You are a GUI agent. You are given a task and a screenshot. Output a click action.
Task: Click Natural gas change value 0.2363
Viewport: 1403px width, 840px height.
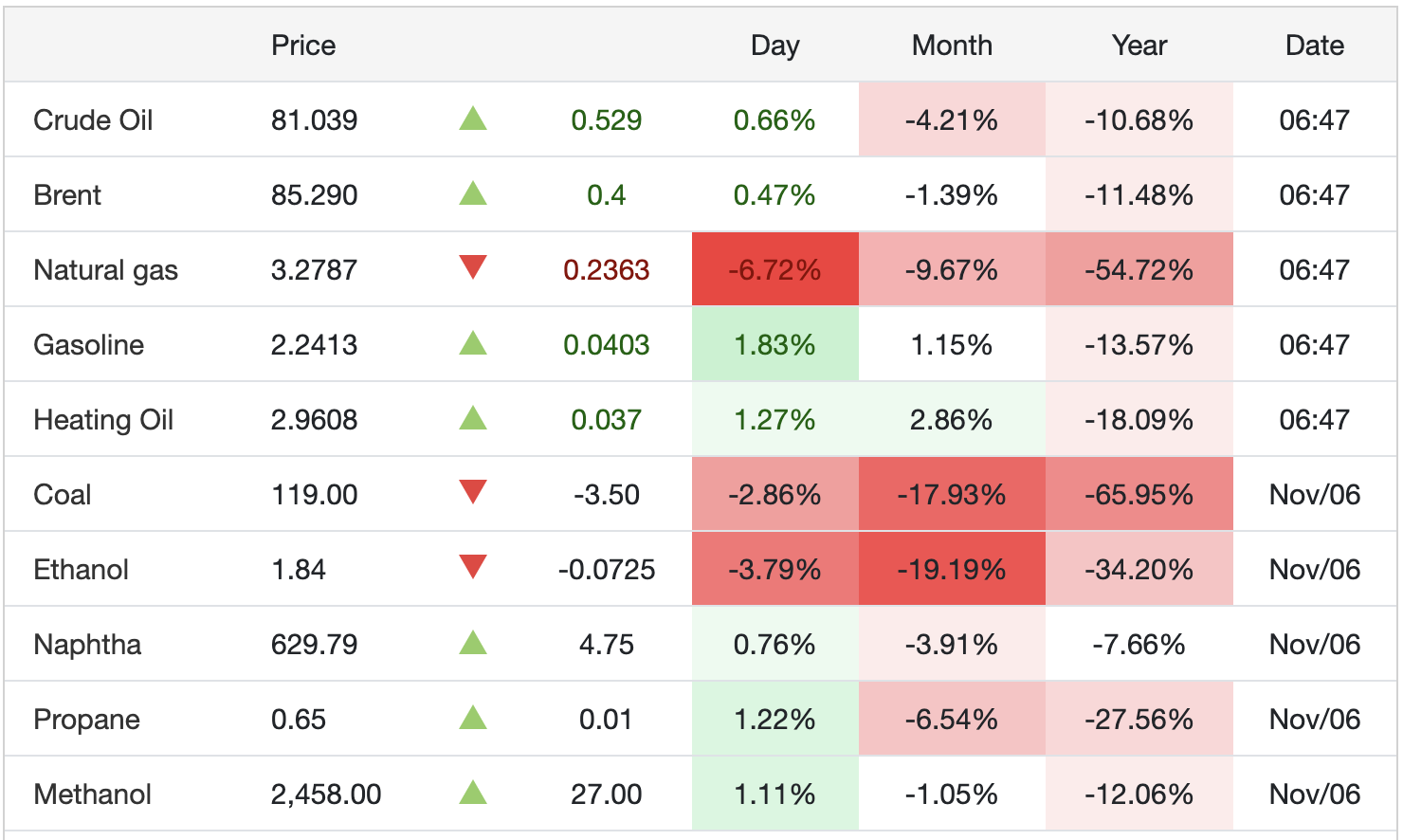[606, 270]
